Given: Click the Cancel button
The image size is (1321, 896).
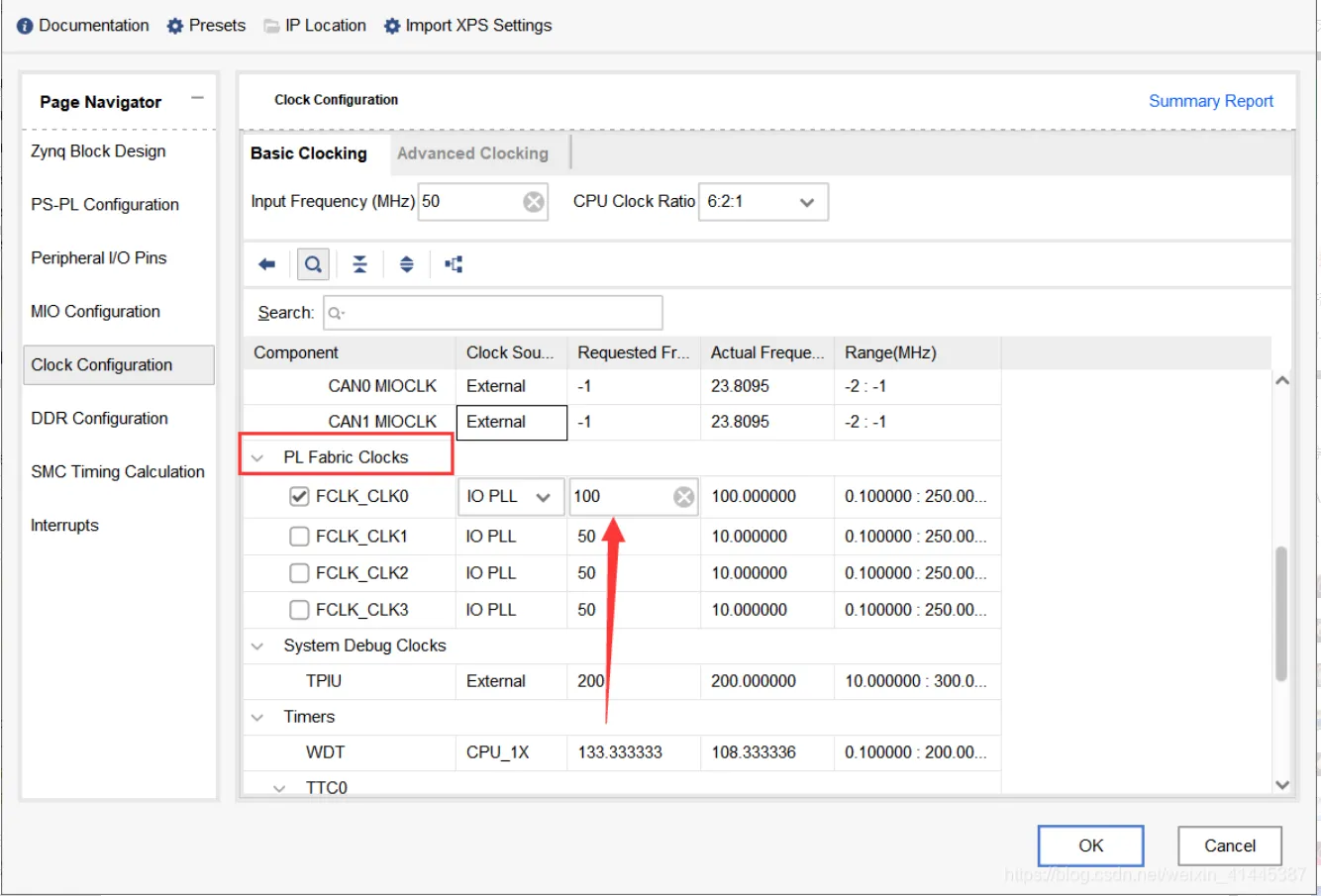Looking at the screenshot, I should [x=1230, y=846].
